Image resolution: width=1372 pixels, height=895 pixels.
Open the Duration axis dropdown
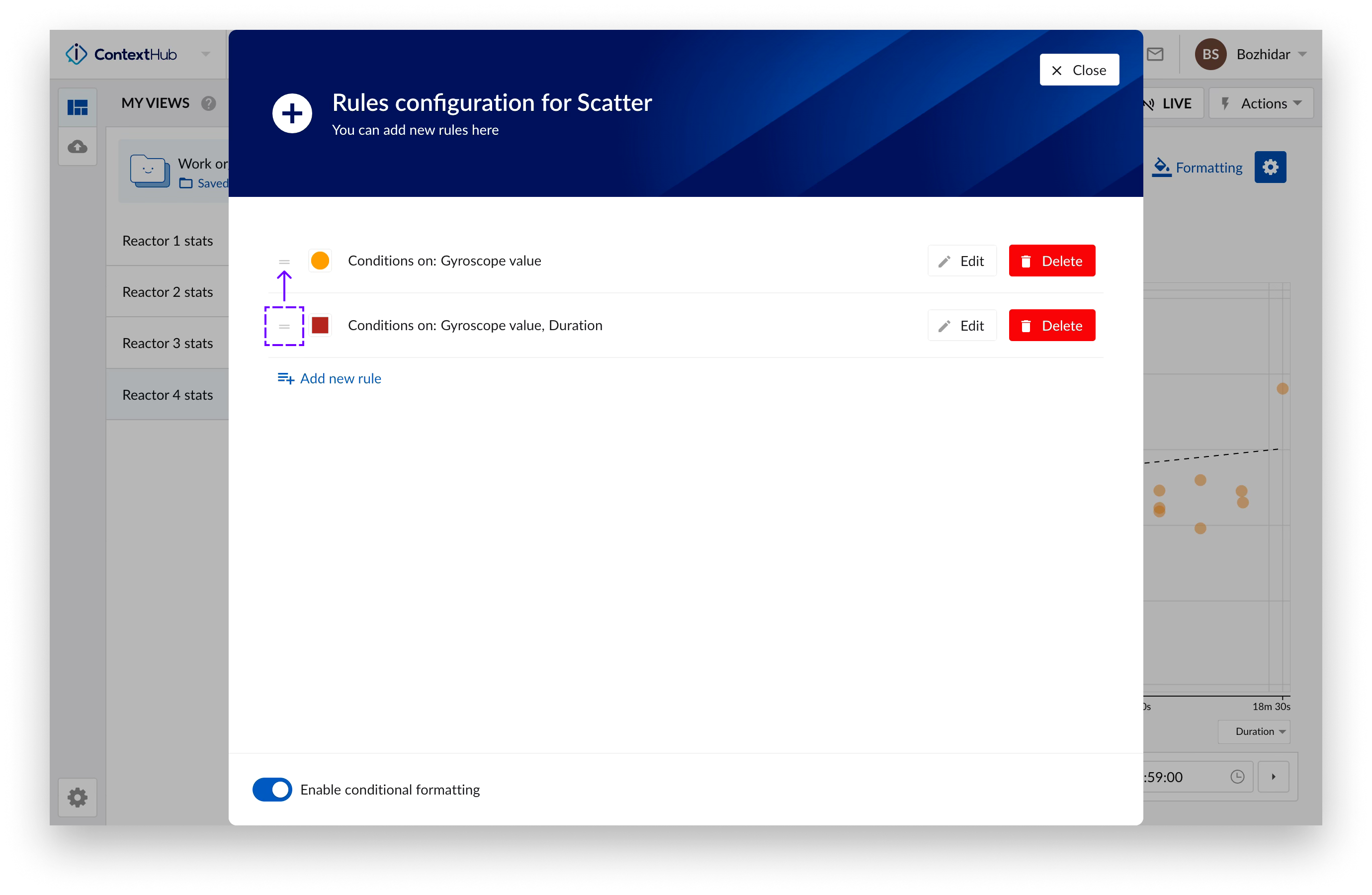click(x=1254, y=731)
